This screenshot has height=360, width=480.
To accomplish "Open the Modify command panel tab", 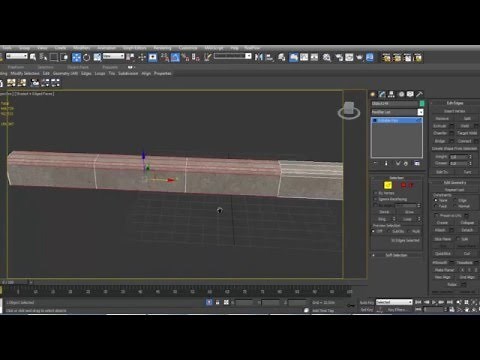I will (x=382, y=94).
